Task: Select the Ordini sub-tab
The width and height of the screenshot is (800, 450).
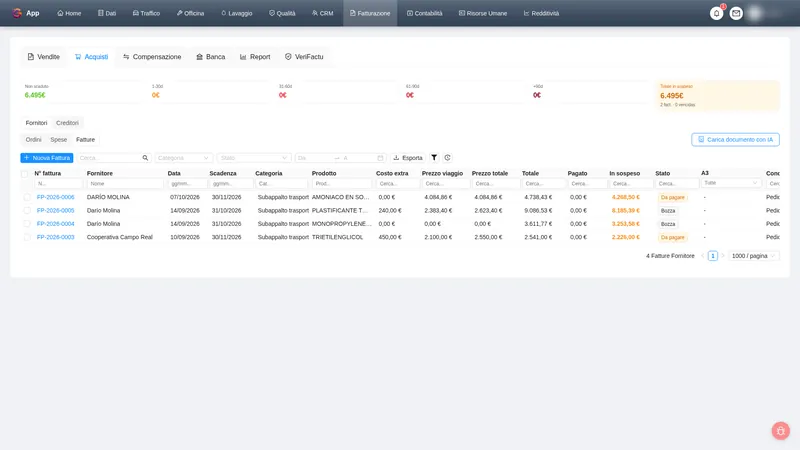Action: (x=34, y=139)
